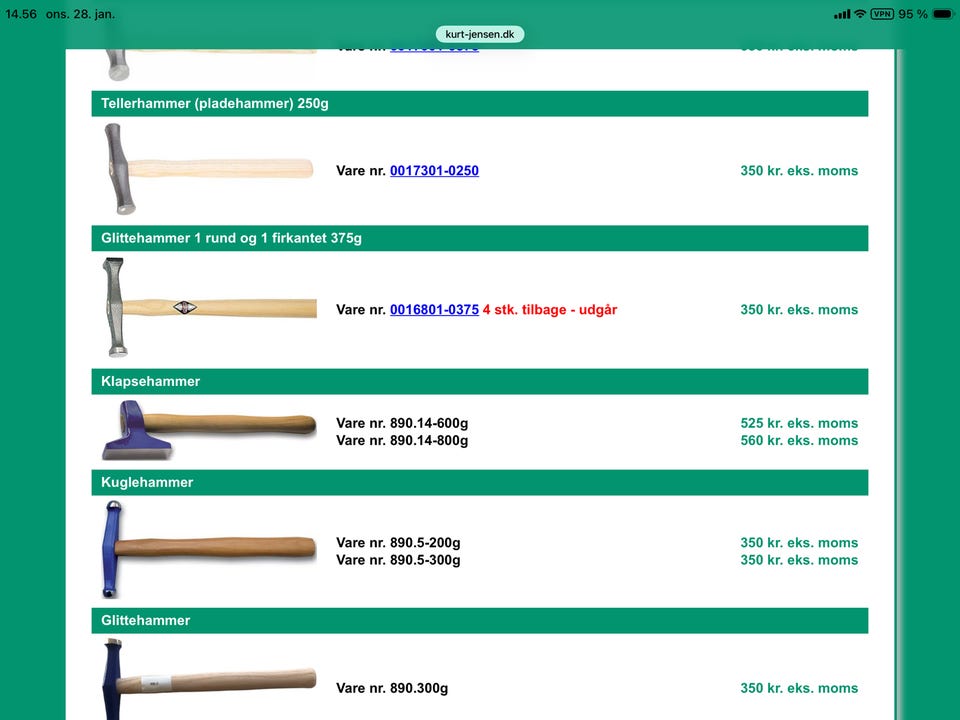Tap the cellular signal bars icon
960x720 pixels.
tap(842, 14)
